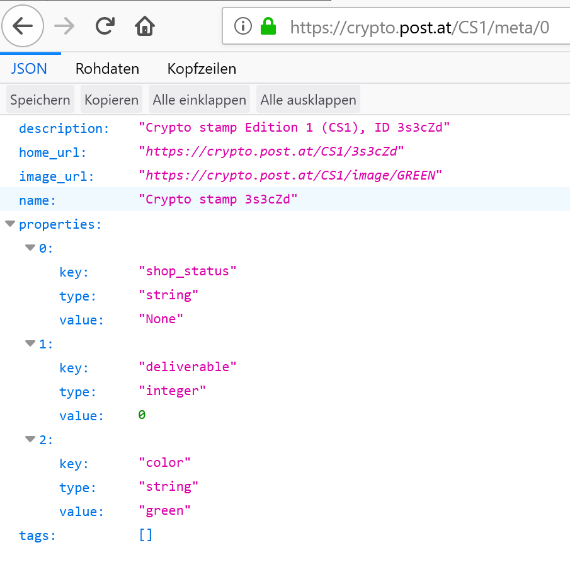570x562 pixels.
Task: Collapse the properties node
Action: coord(10,224)
